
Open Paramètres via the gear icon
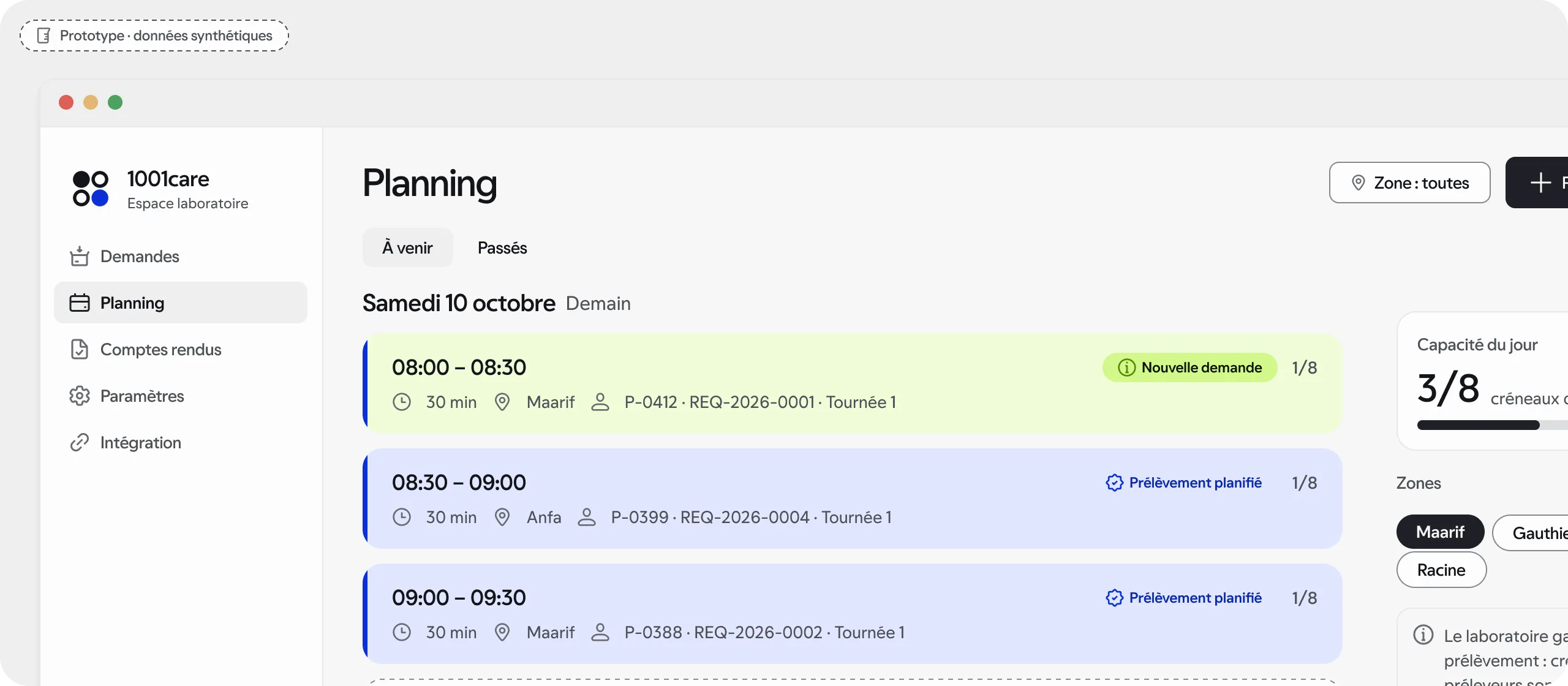tap(80, 396)
